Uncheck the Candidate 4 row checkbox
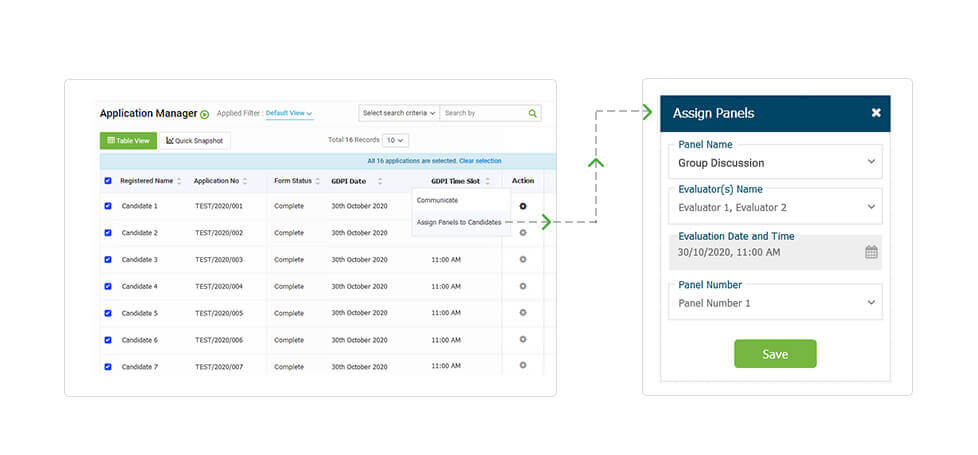The width and height of the screenshot is (978, 455). click(x=108, y=286)
